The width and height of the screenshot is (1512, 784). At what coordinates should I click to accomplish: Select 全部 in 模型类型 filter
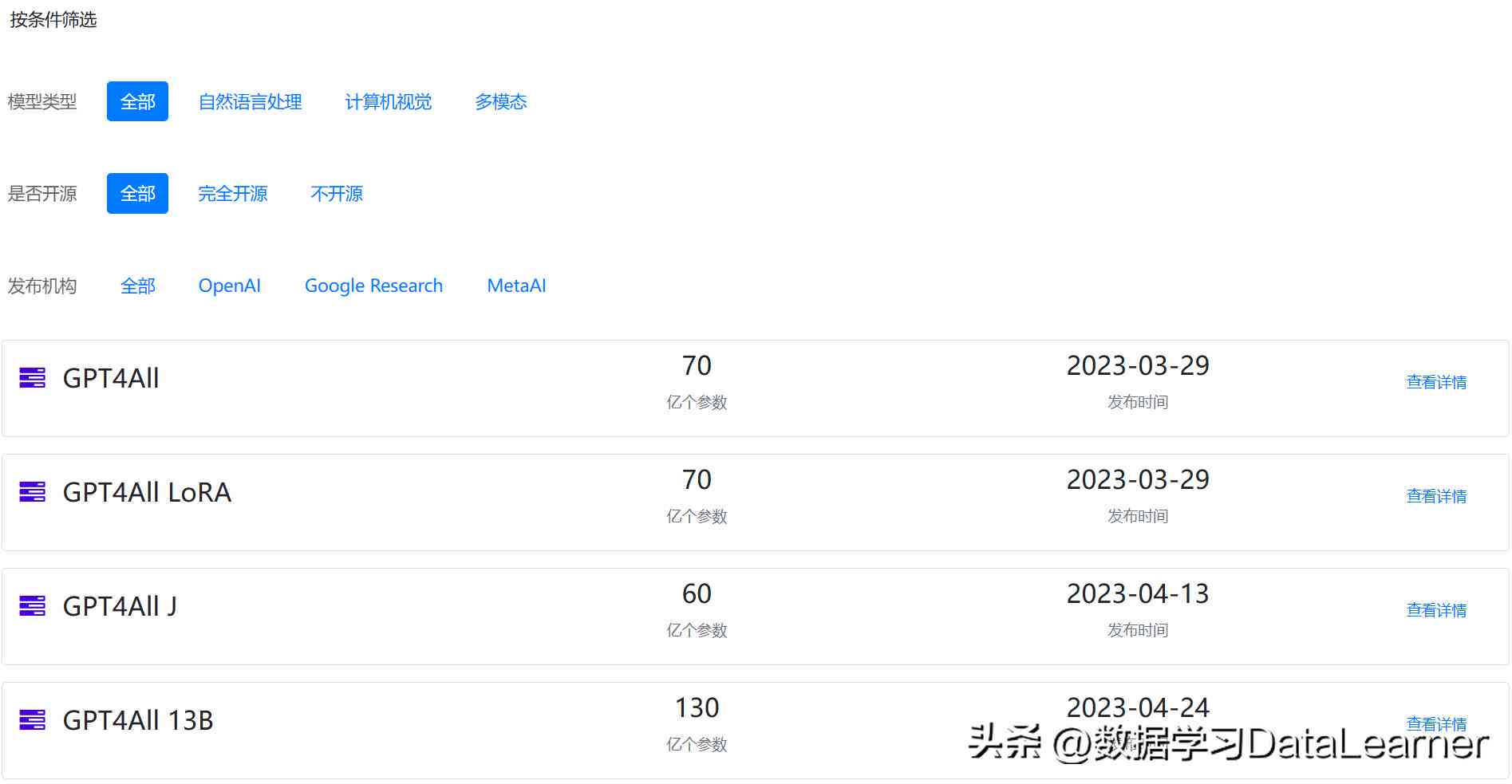coord(137,101)
